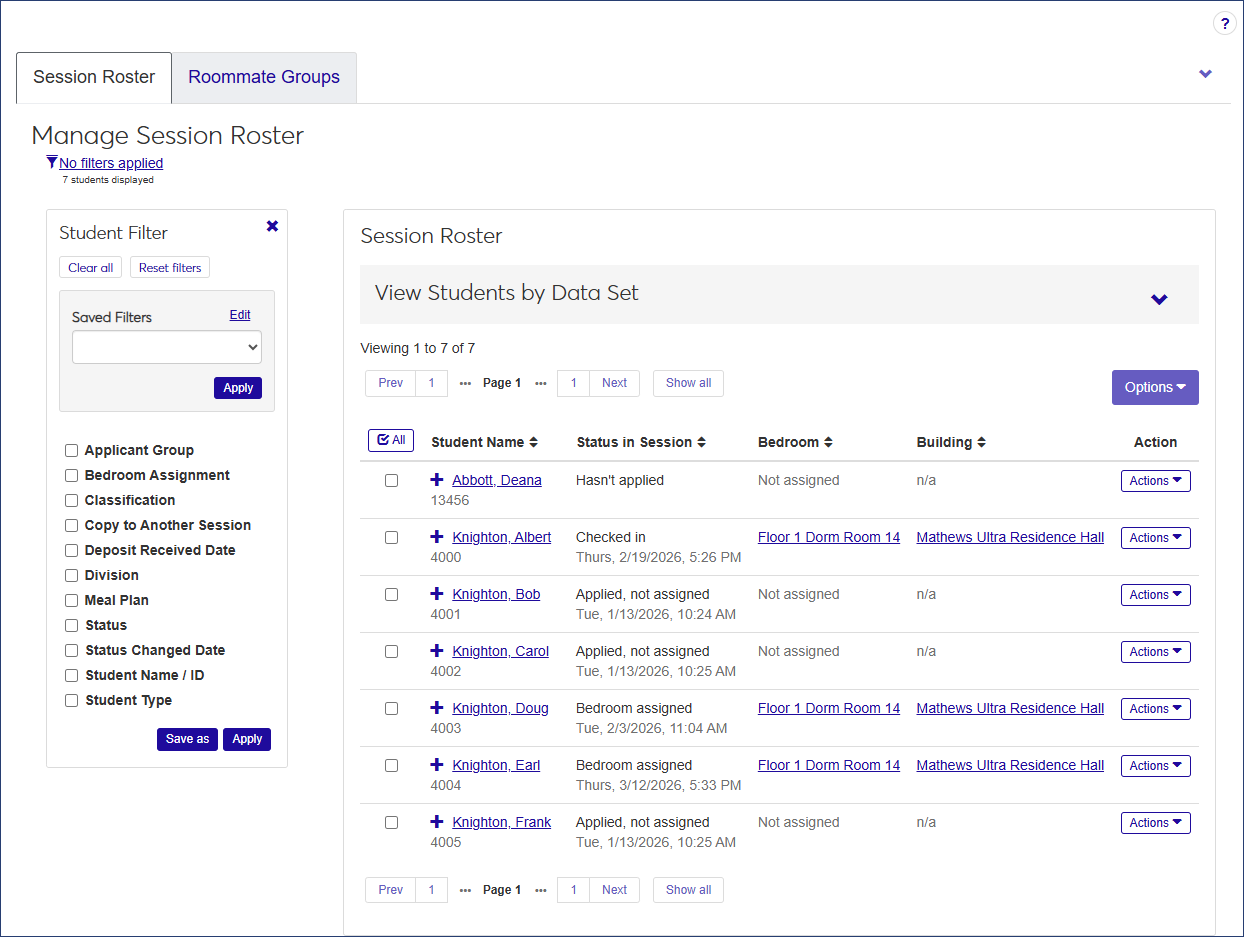The width and height of the screenshot is (1244, 937).
Task: Open the Options dropdown
Action: pos(1155,387)
